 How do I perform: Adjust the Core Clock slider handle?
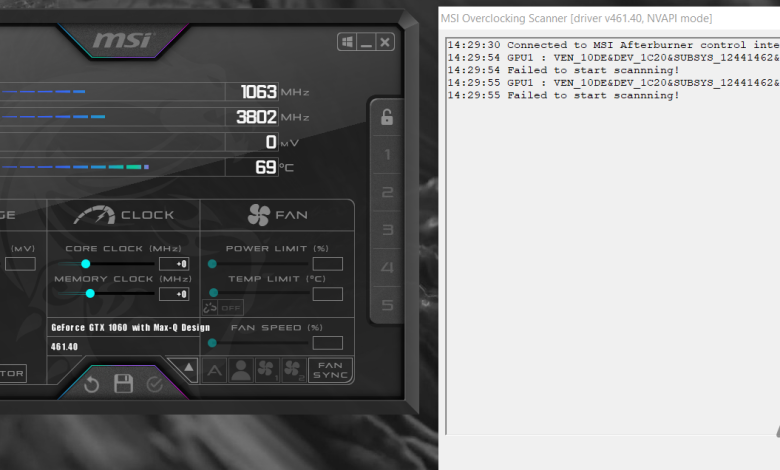[x=86, y=264]
